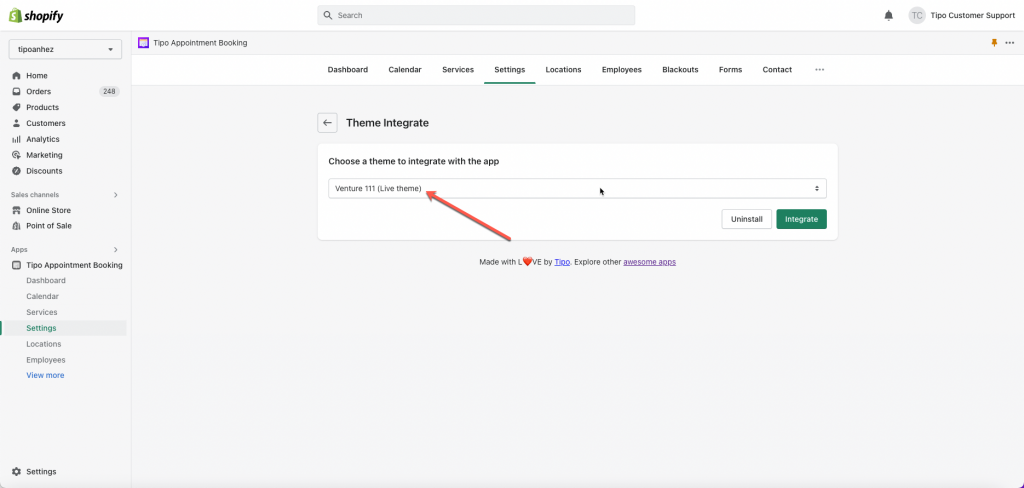This screenshot has width=1024, height=488.
Task: Open the app header three-dot menu
Action: pyautogui.click(x=1010, y=43)
